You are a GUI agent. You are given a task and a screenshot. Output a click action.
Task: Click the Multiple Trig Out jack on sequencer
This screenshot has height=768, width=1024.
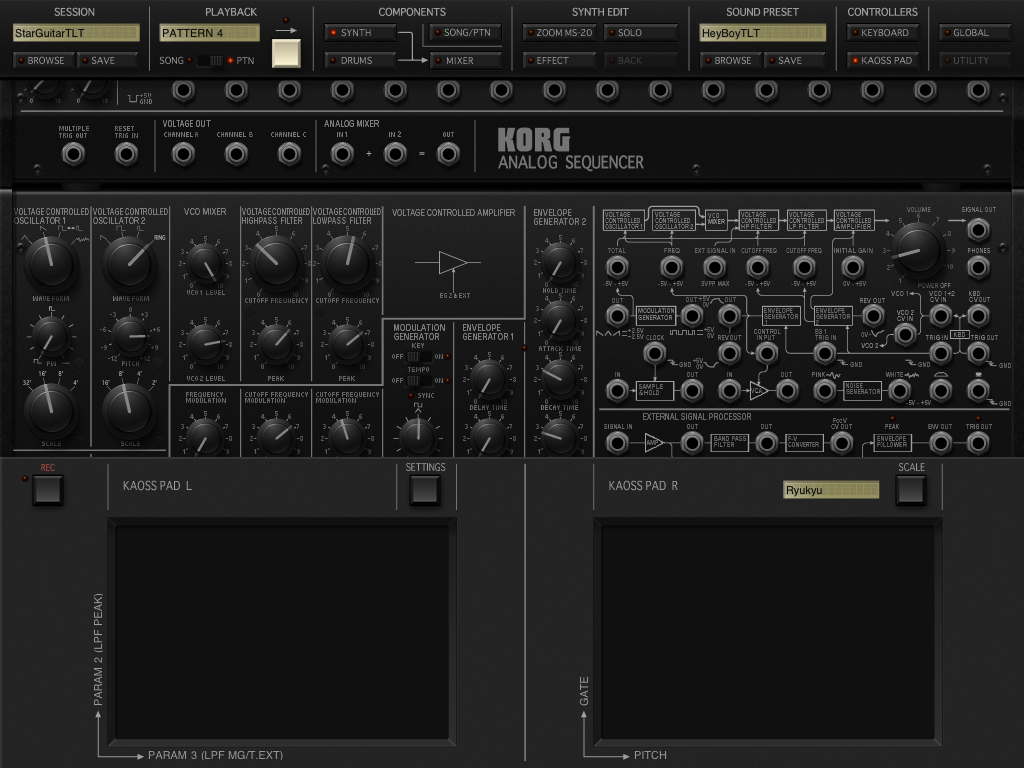coord(73,155)
